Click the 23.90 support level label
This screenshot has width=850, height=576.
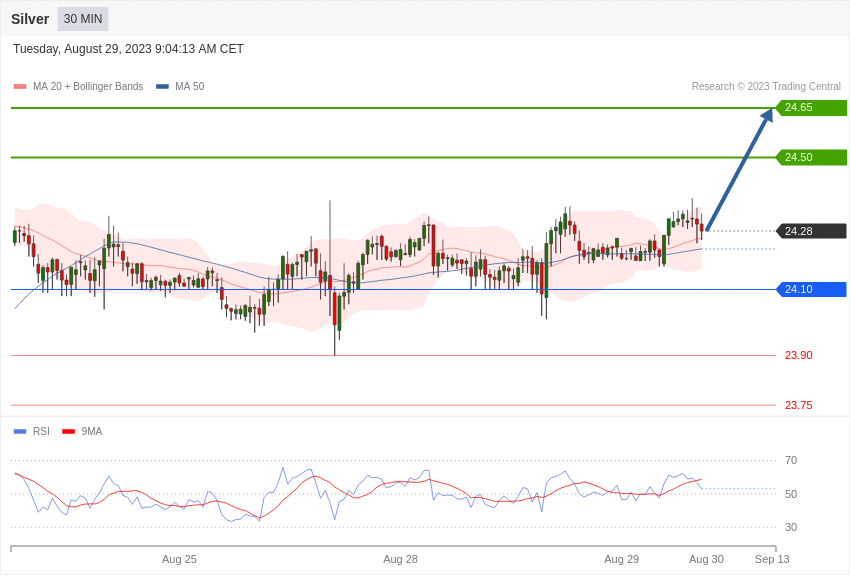pyautogui.click(x=799, y=355)
